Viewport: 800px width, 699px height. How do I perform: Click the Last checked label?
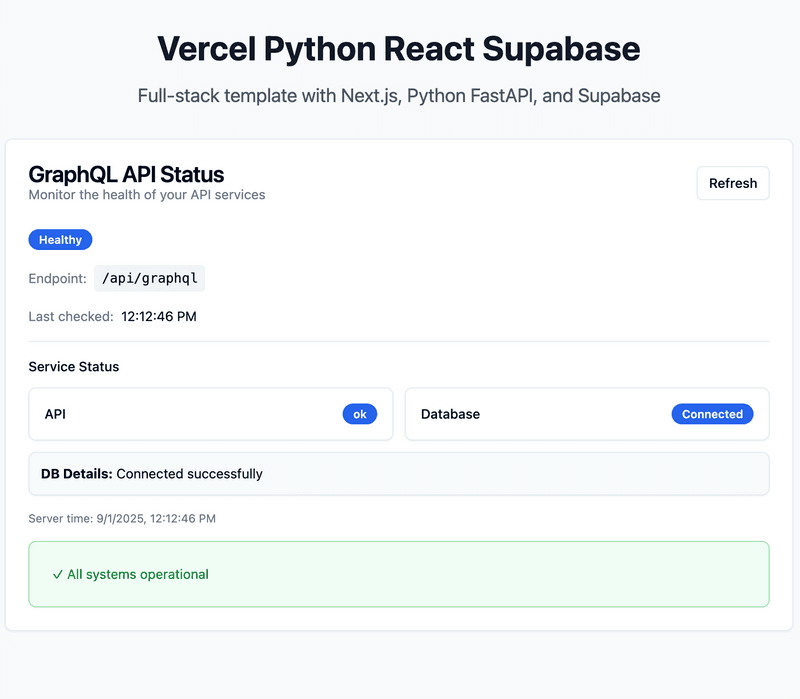point(71,317)
